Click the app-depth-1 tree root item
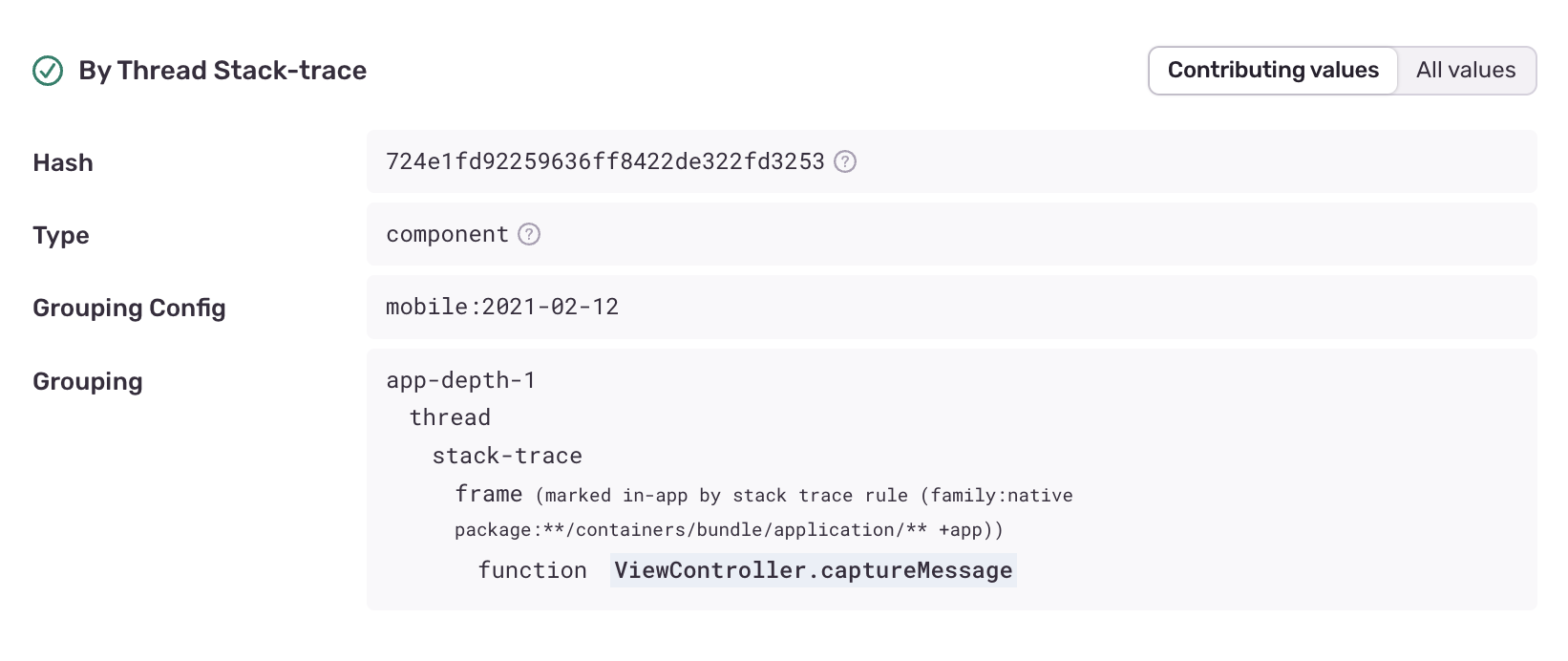The width and height of the screenshot is (1568, 661). tap(459, 379)
